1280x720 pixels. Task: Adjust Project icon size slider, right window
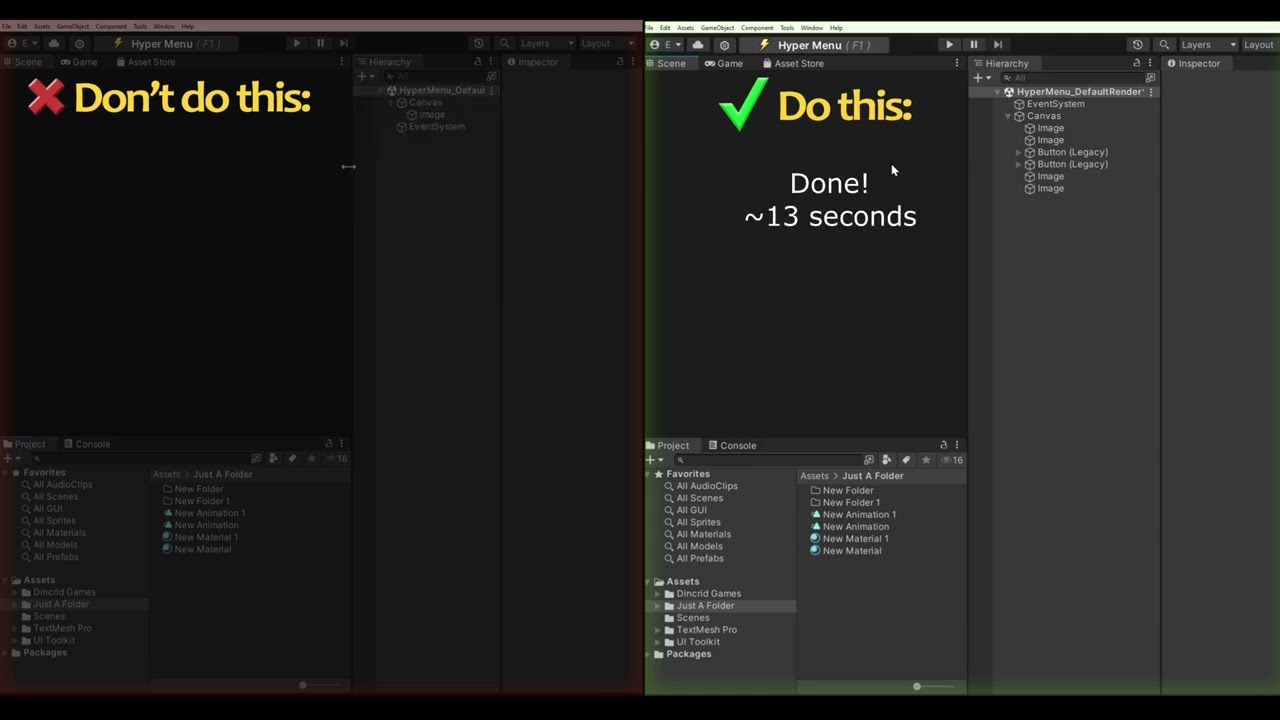point(916,686)
